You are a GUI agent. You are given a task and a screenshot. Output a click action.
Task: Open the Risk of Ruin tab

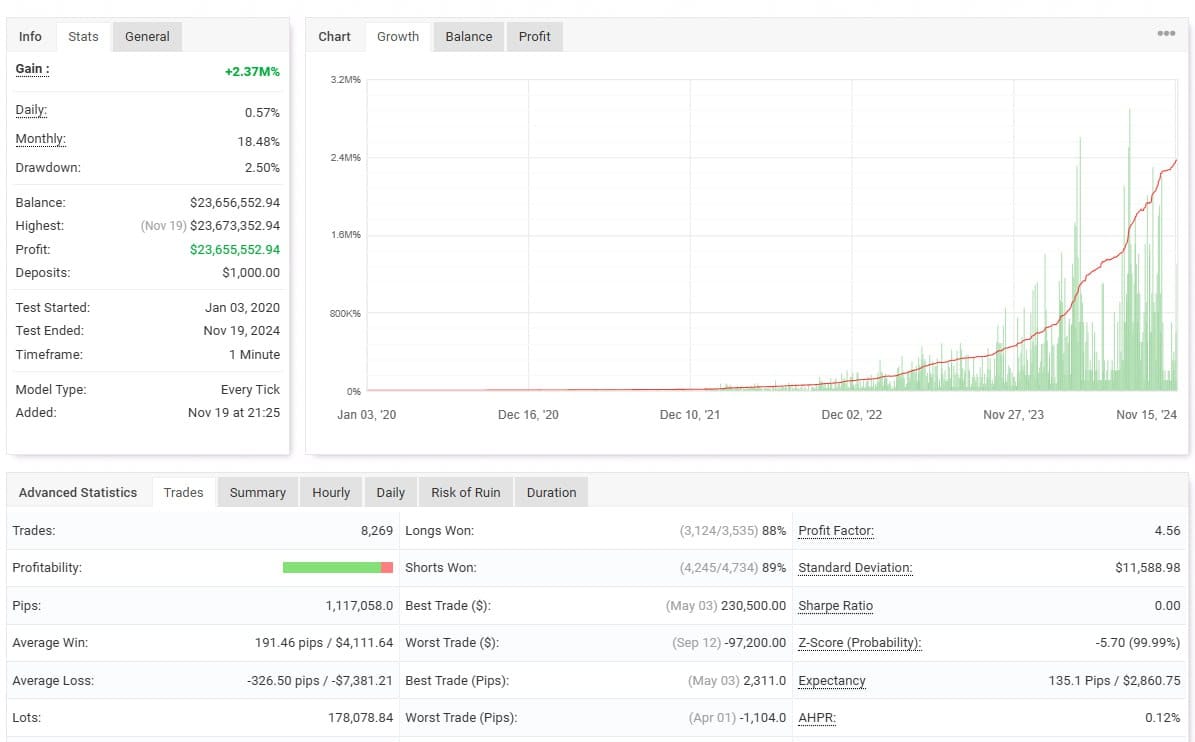tap(466, 492)
